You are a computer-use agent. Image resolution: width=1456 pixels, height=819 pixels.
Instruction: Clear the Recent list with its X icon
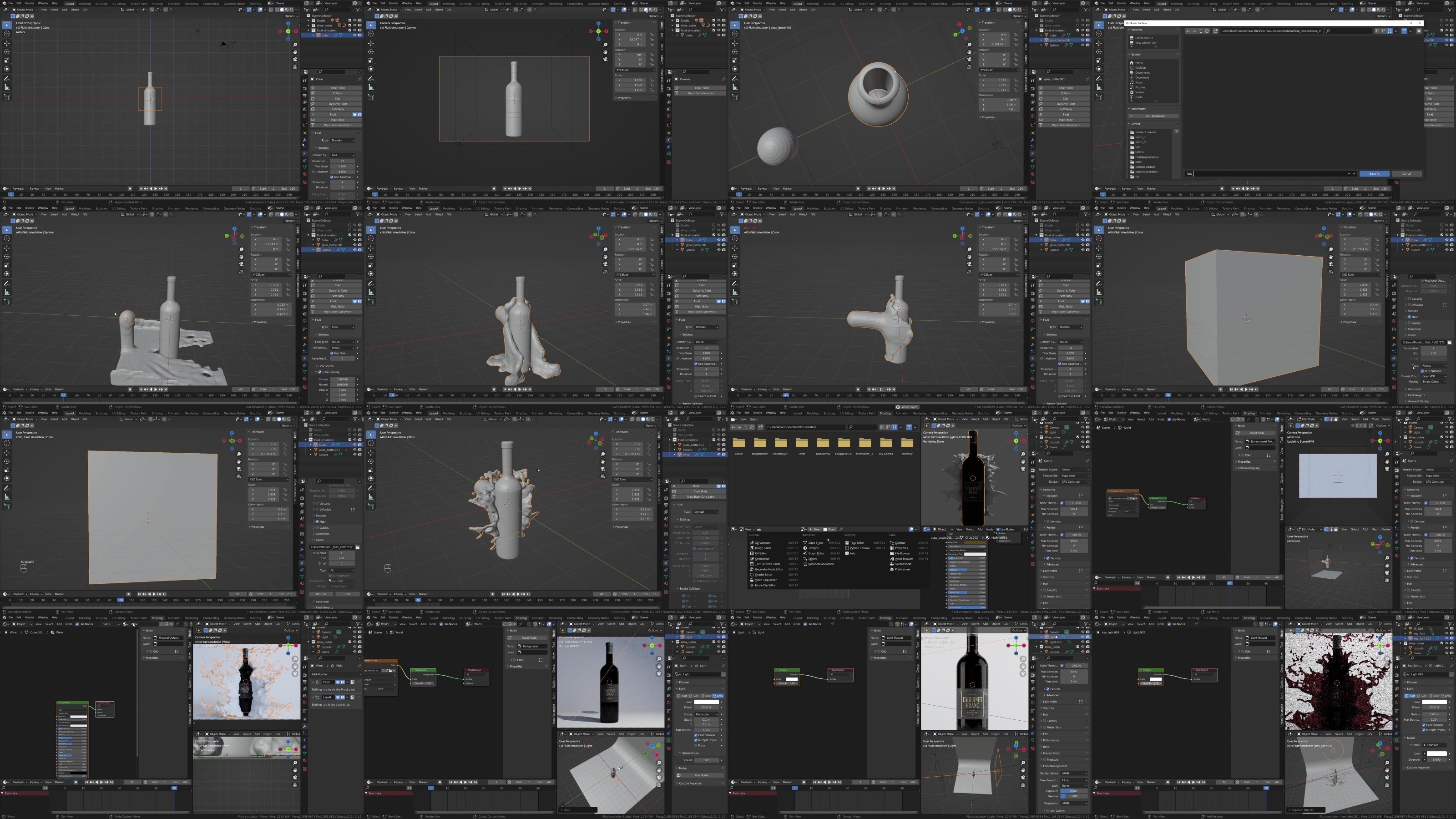pos(1176,131)
